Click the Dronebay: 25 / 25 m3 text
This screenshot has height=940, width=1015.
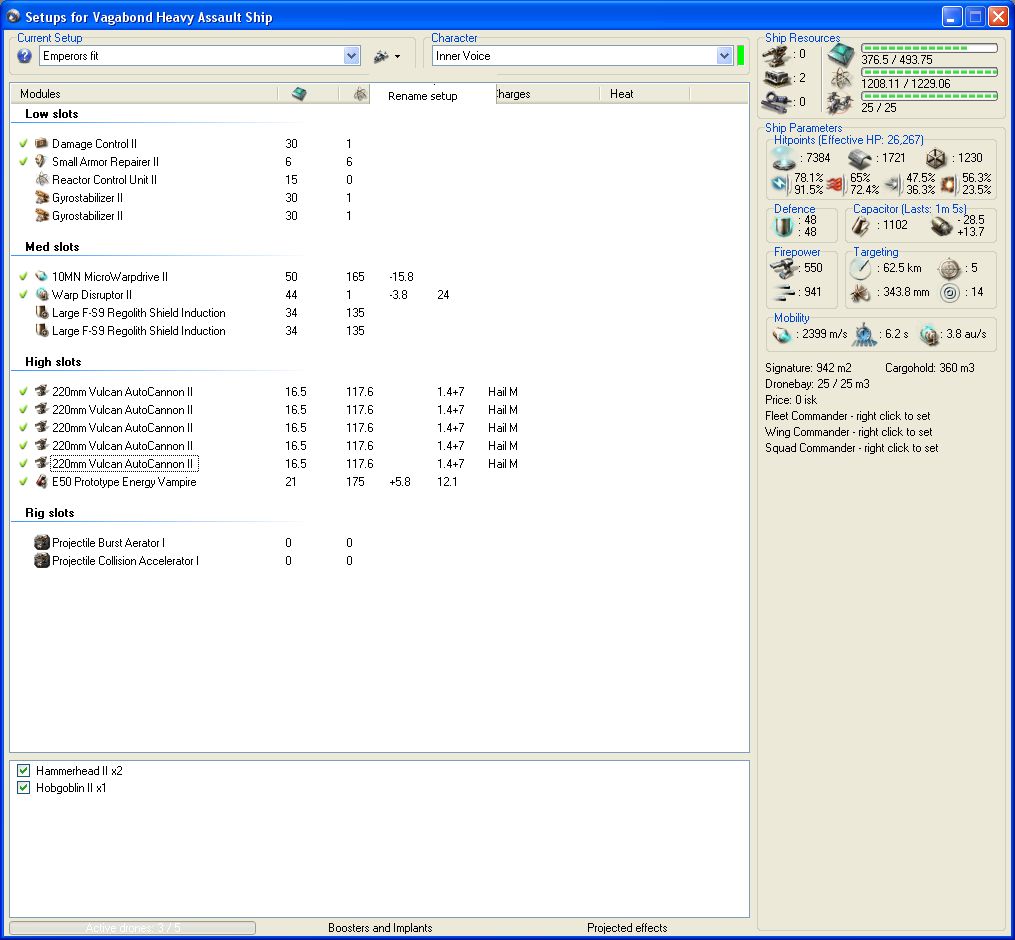(817, 383)
